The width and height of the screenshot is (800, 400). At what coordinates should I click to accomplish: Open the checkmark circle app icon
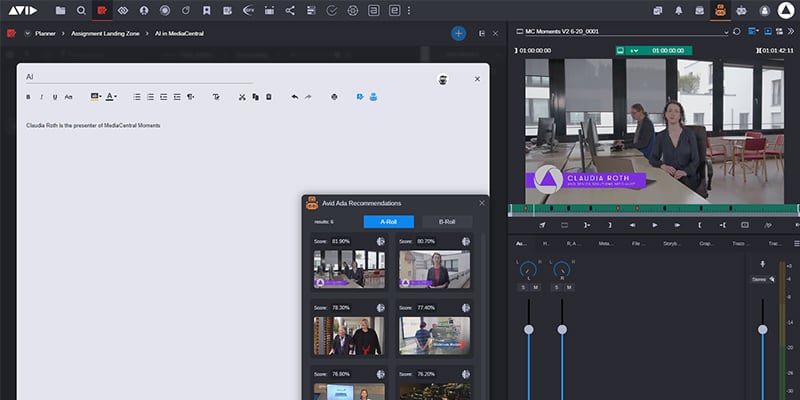[332, 10]
